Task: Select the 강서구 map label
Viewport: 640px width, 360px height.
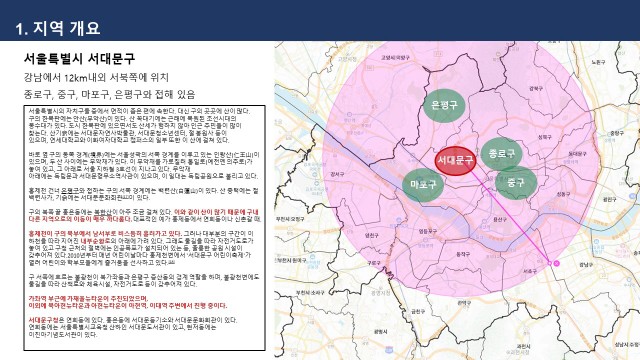Action: 337,174
